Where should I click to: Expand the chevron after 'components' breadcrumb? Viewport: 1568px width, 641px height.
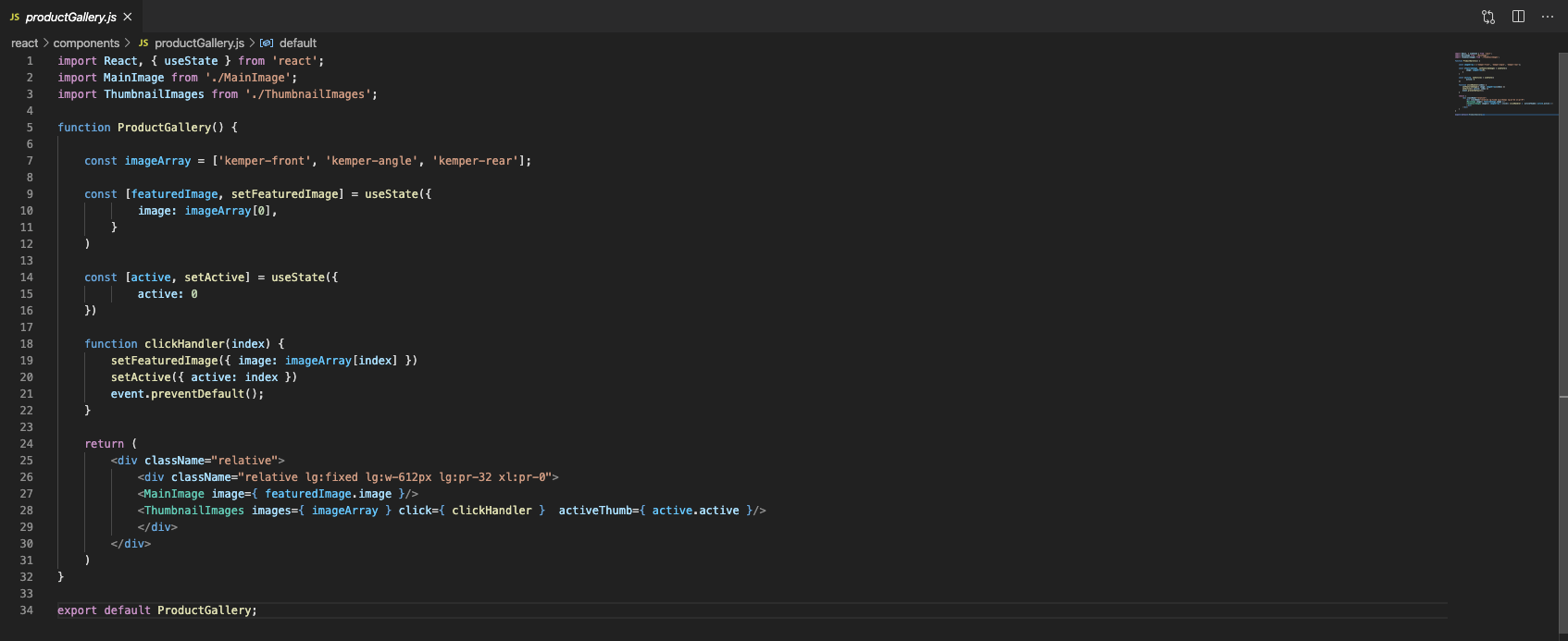[x=127, y=43]
